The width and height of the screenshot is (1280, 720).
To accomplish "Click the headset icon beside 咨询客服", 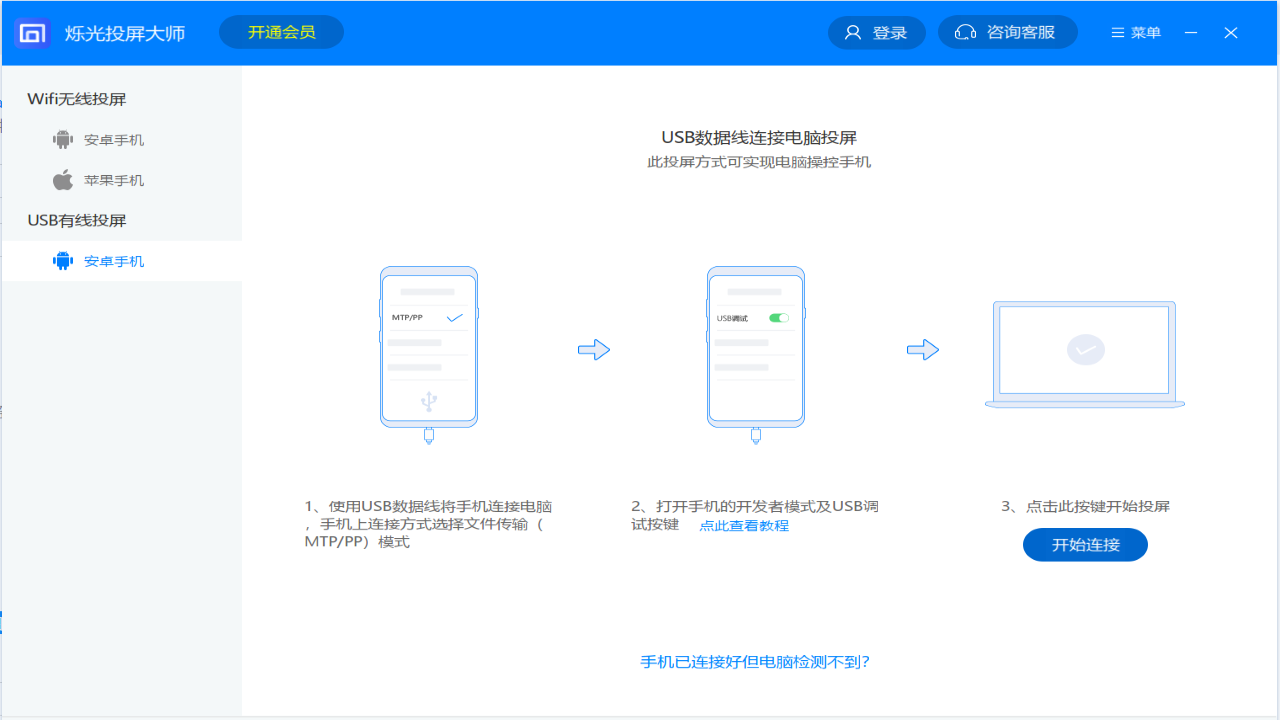I will [965, 33].
